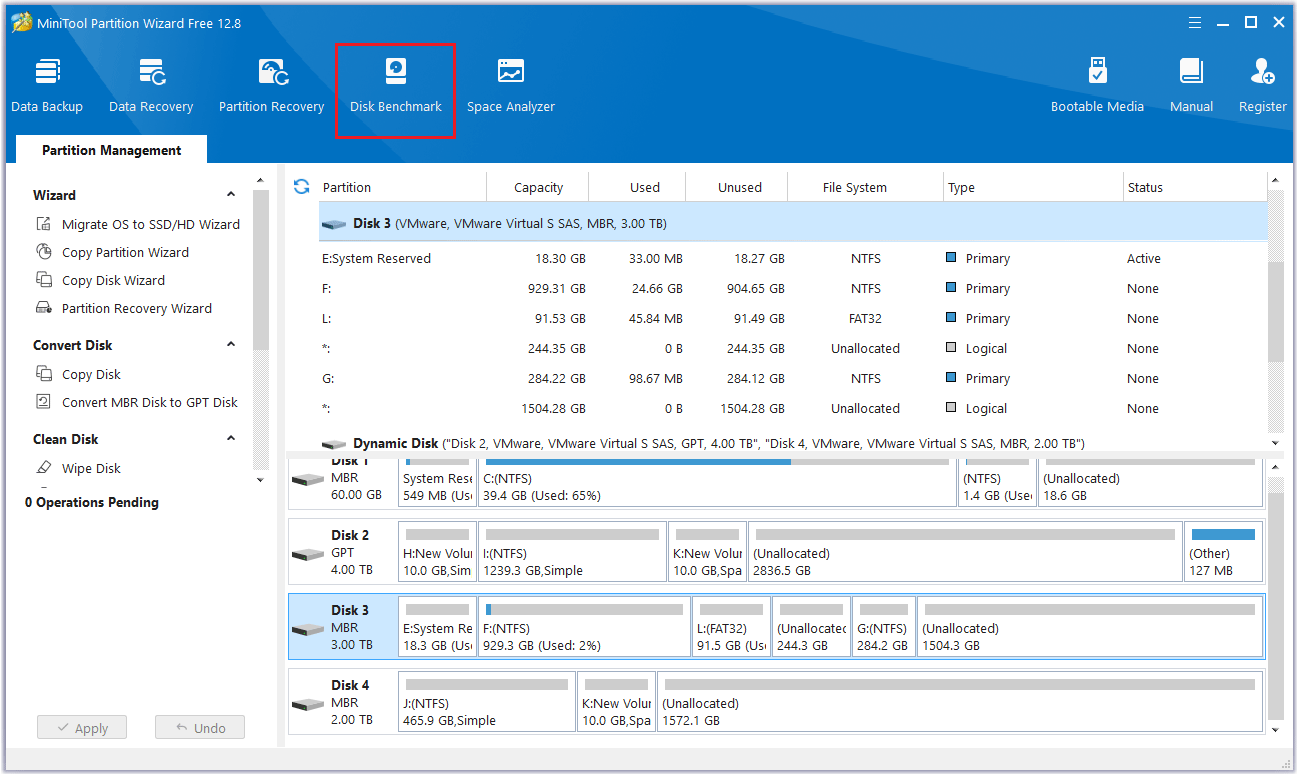Sort by Used column header
Viewport: 1297px width, 774px height.
(x=637, y=187)
